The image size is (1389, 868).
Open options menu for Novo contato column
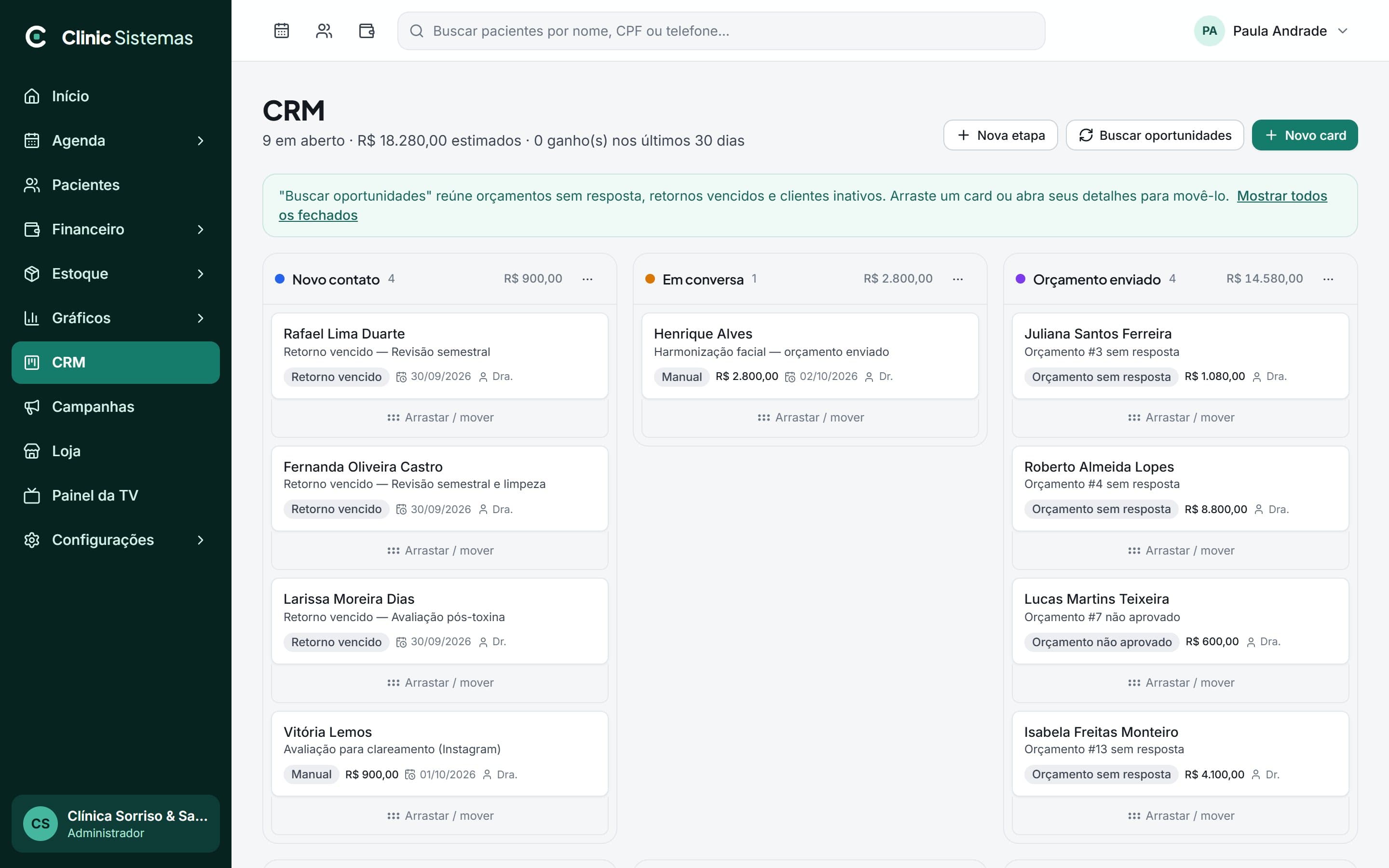pyautogui.click(x=587, y=279)
